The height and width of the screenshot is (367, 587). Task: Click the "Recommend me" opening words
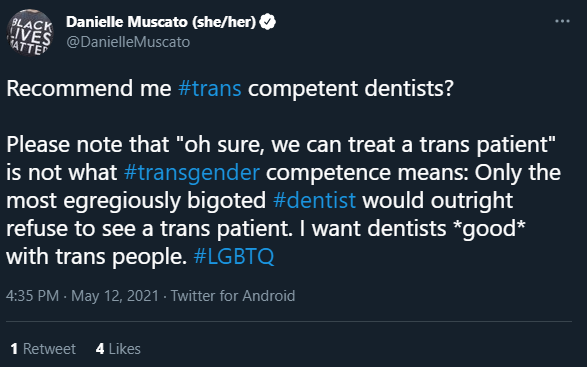click(89, 88)
